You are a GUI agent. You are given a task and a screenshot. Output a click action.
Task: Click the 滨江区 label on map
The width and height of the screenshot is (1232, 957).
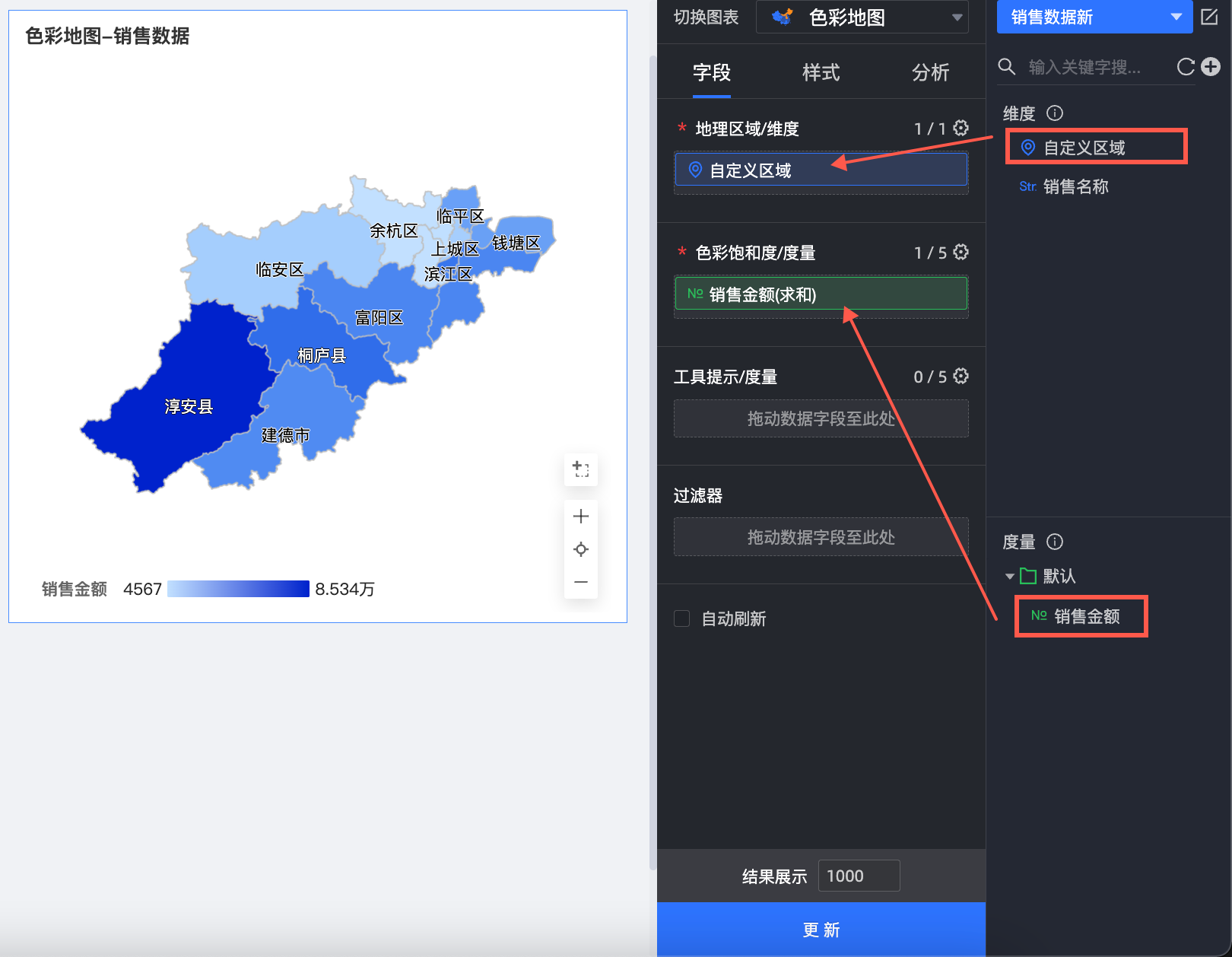(x=449, y=274)
